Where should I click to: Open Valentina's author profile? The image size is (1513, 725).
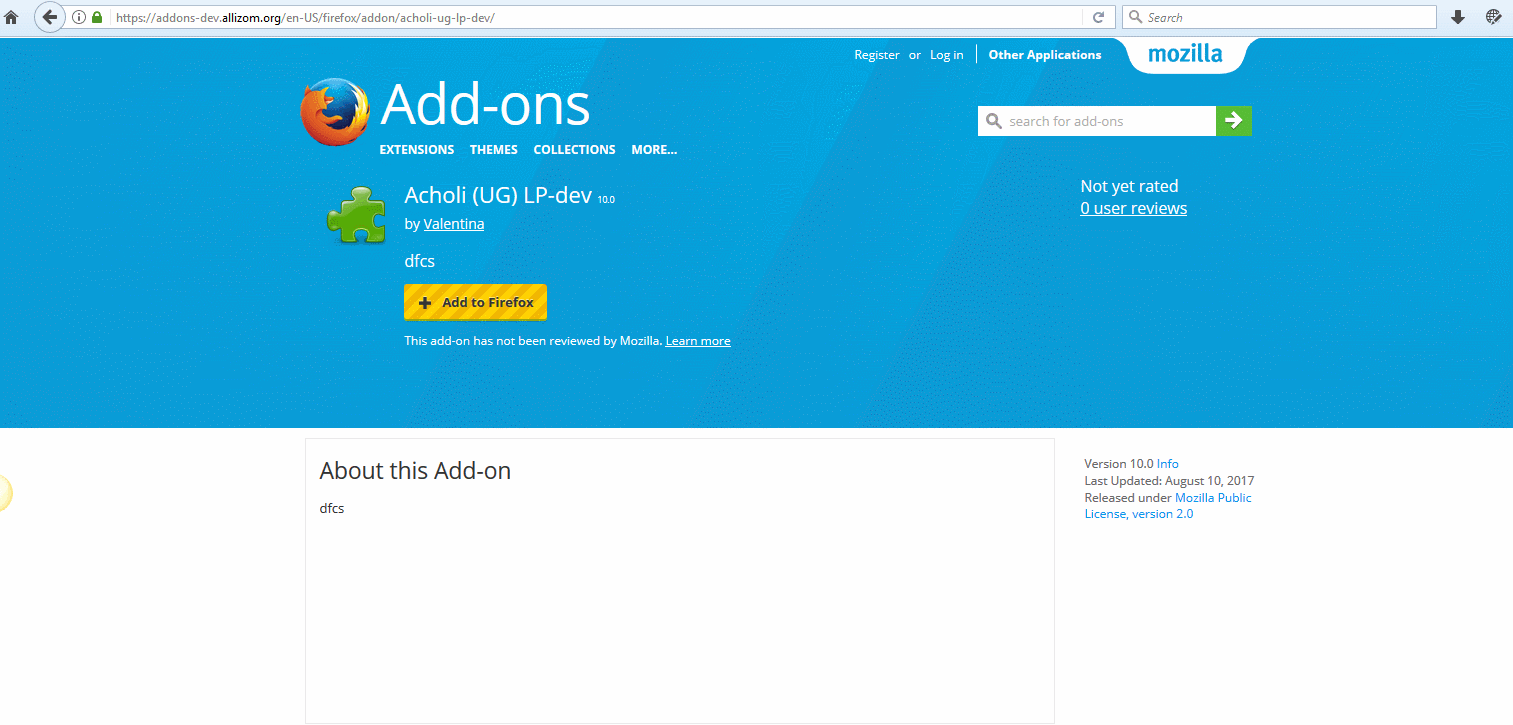coord(453,223)
